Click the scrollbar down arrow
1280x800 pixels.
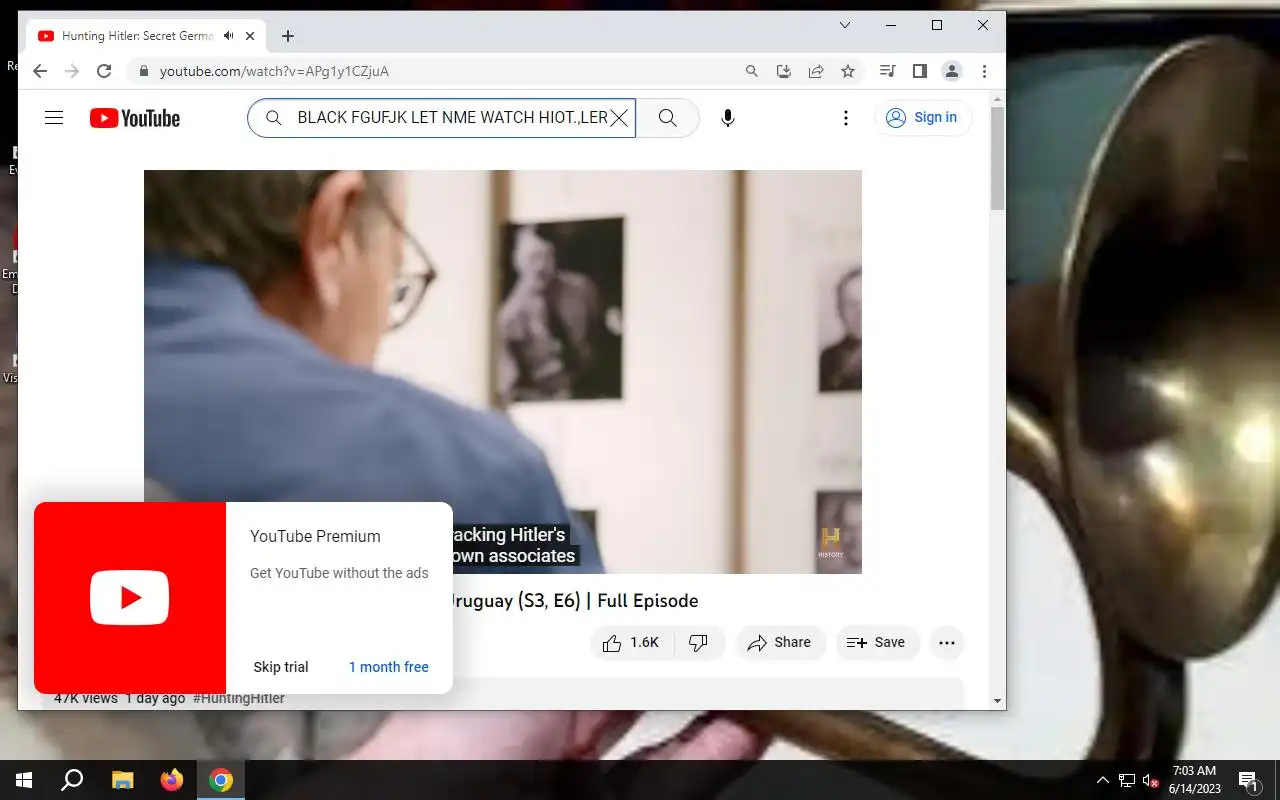[x=997, y=701]
